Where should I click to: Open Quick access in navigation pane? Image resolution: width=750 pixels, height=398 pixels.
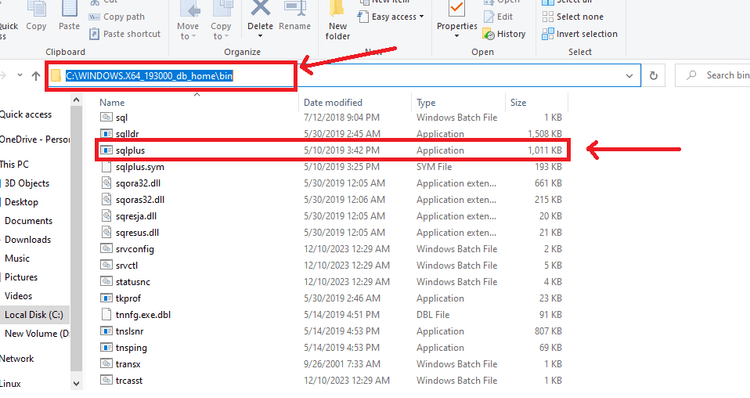[26, 114]
